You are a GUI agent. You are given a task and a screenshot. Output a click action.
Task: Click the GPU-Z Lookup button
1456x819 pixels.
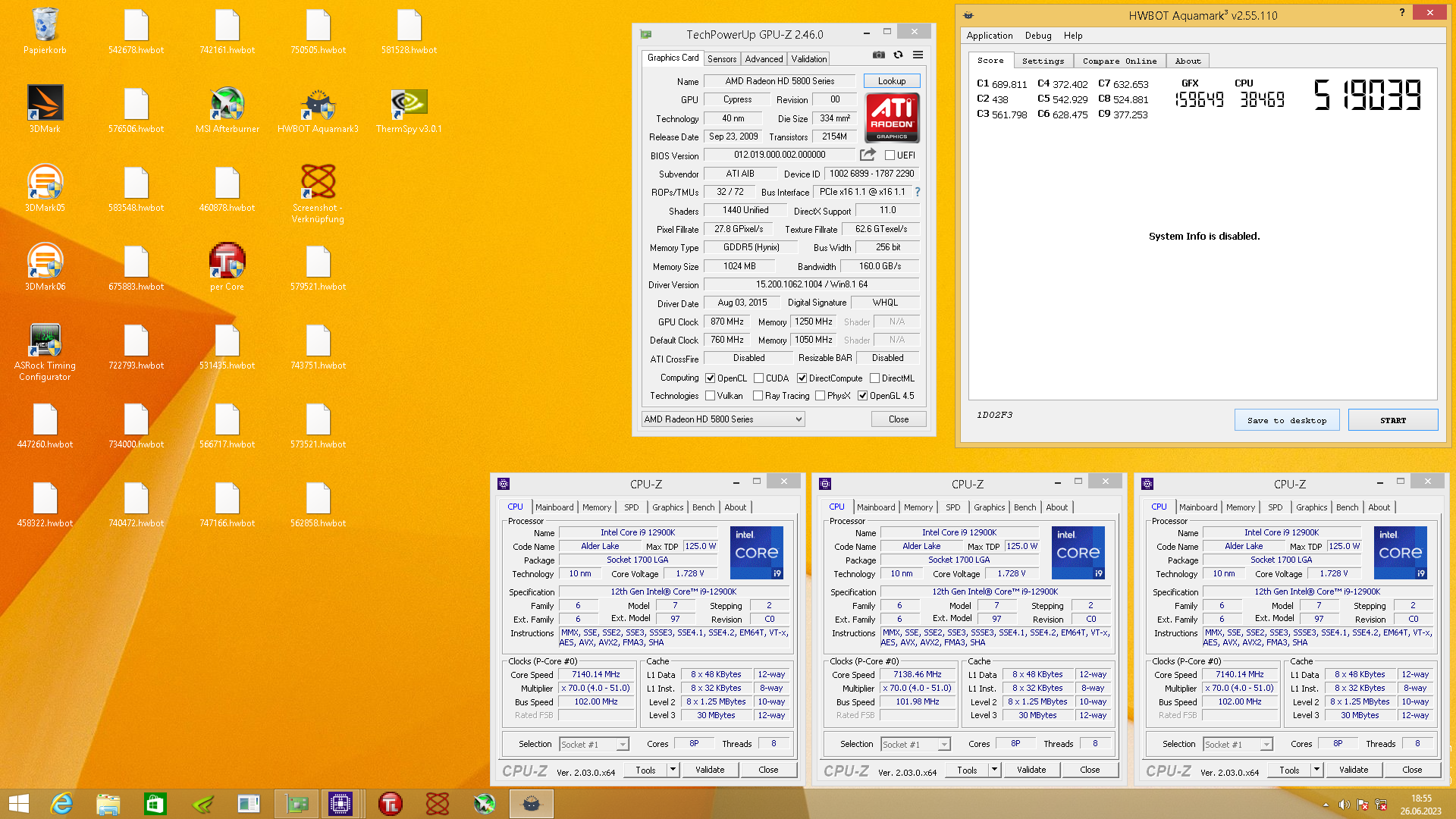tap(892, 81)
